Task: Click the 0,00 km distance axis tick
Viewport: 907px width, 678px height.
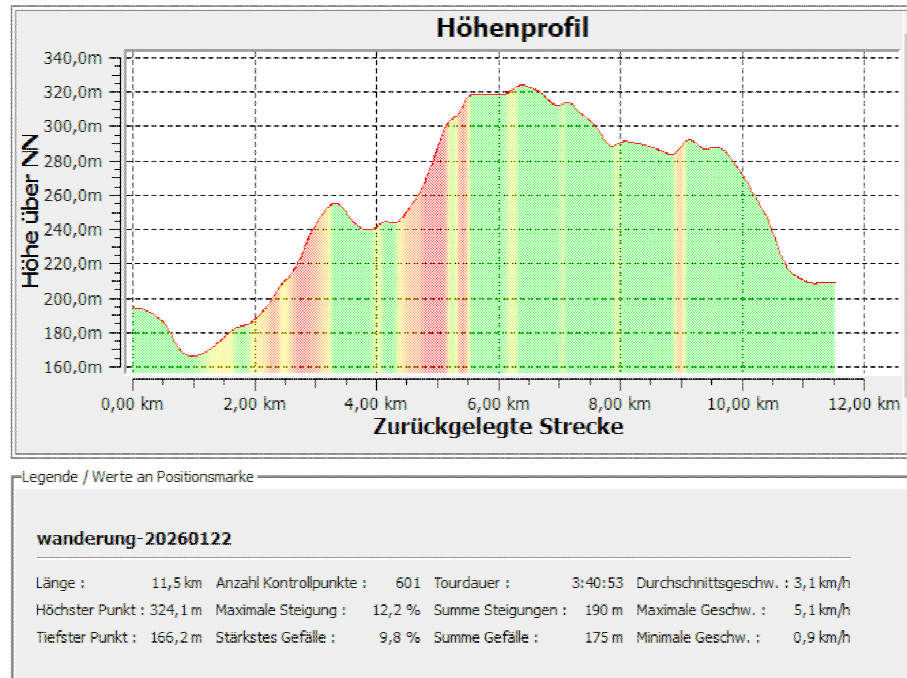Action: pos(133,403)
